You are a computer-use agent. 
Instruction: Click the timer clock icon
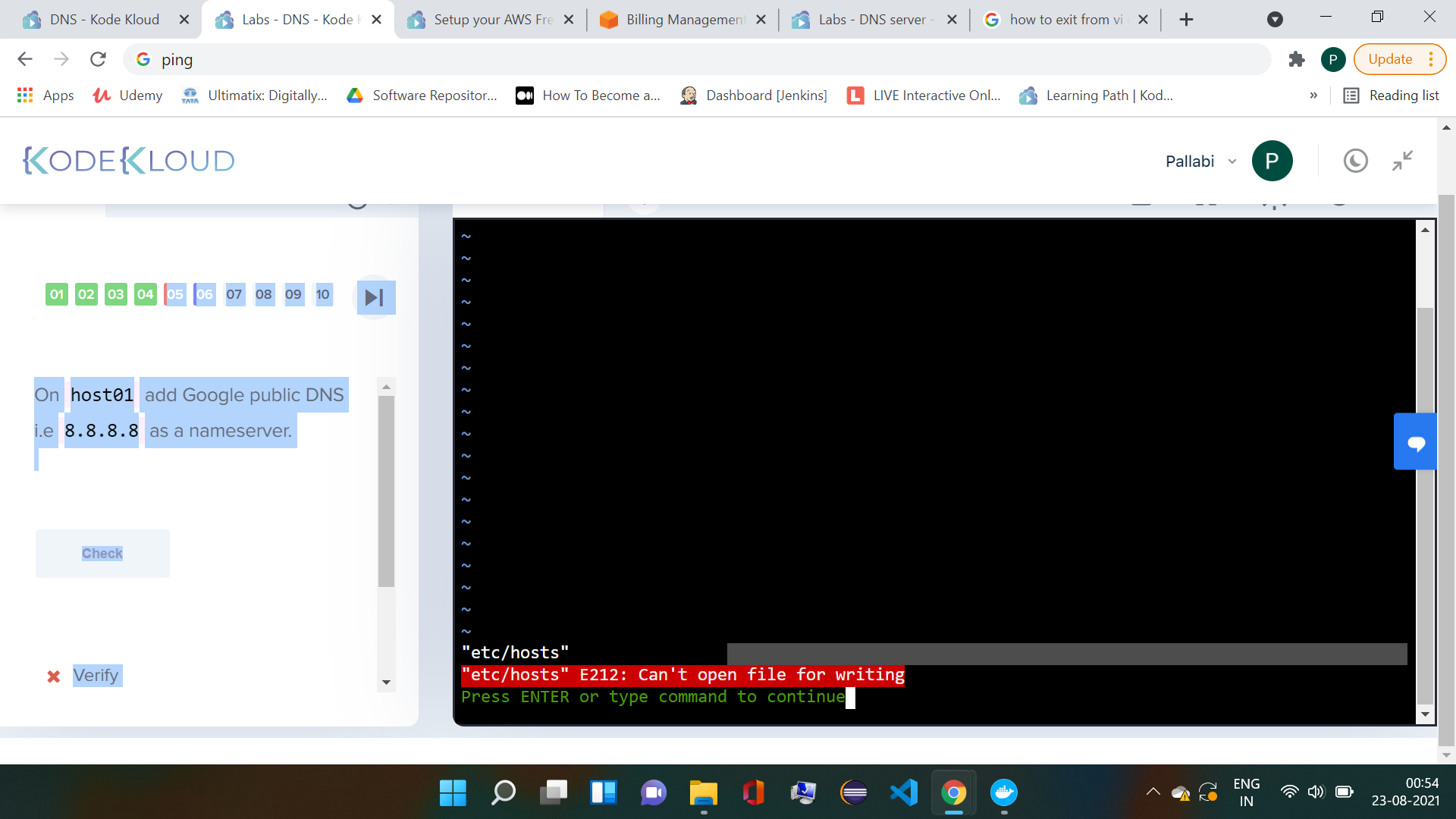tap(1355, 161)
